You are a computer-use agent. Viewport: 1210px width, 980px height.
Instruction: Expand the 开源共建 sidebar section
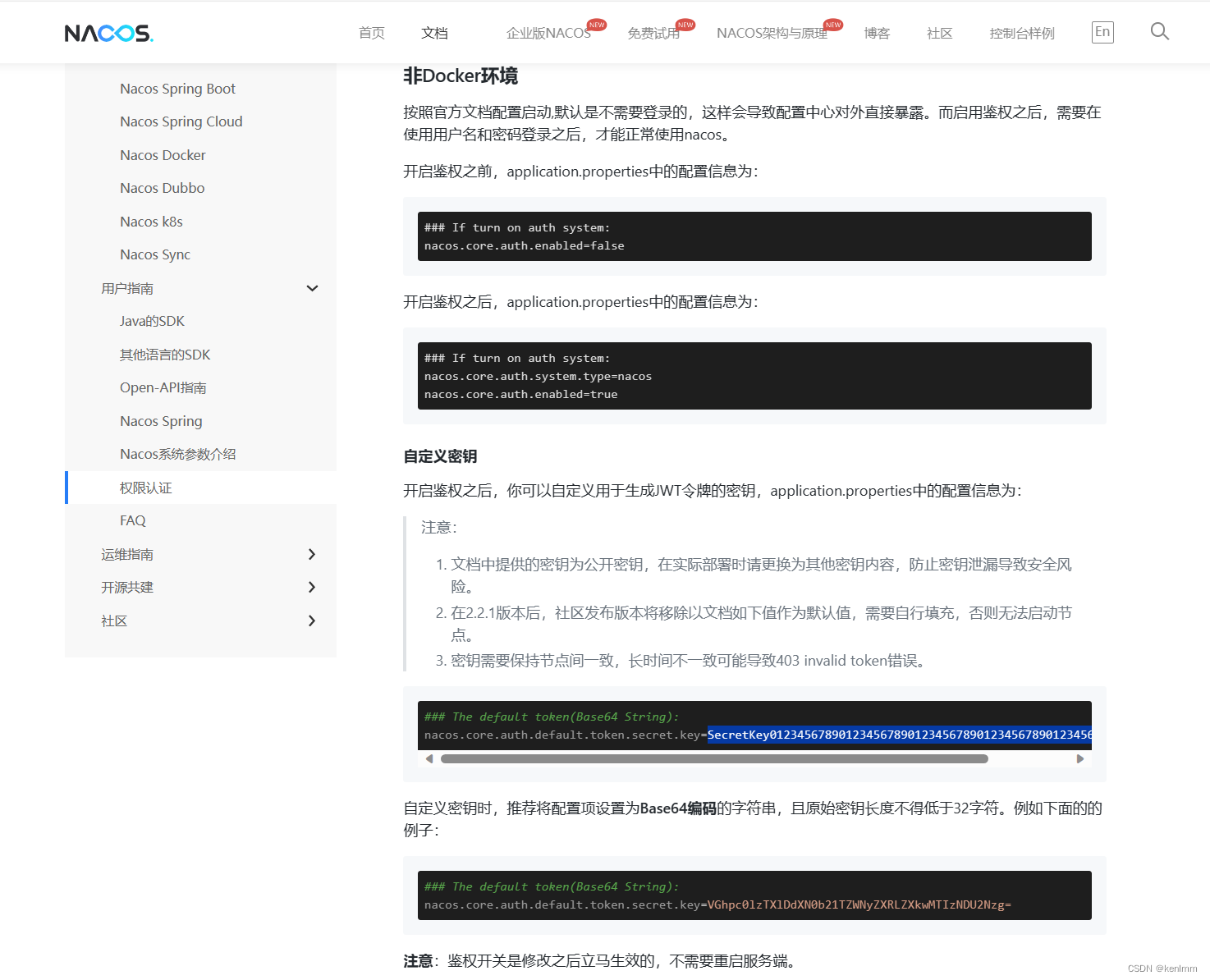tap(312, 587)
